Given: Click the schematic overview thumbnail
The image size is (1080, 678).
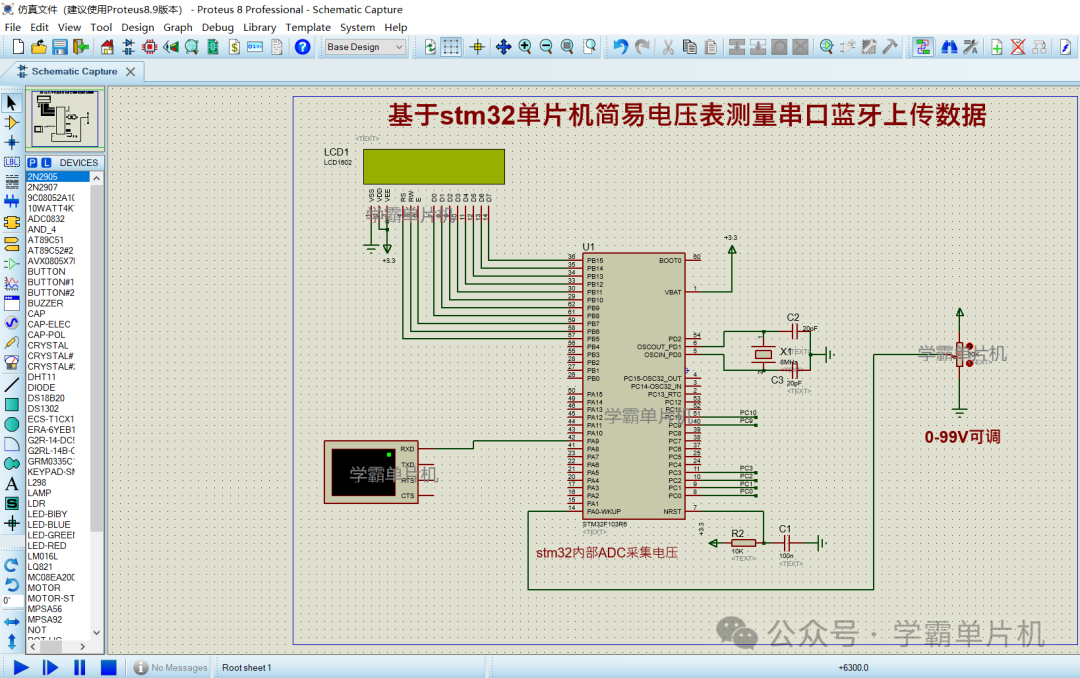Looking at the screenshot, I should point(65,119).
